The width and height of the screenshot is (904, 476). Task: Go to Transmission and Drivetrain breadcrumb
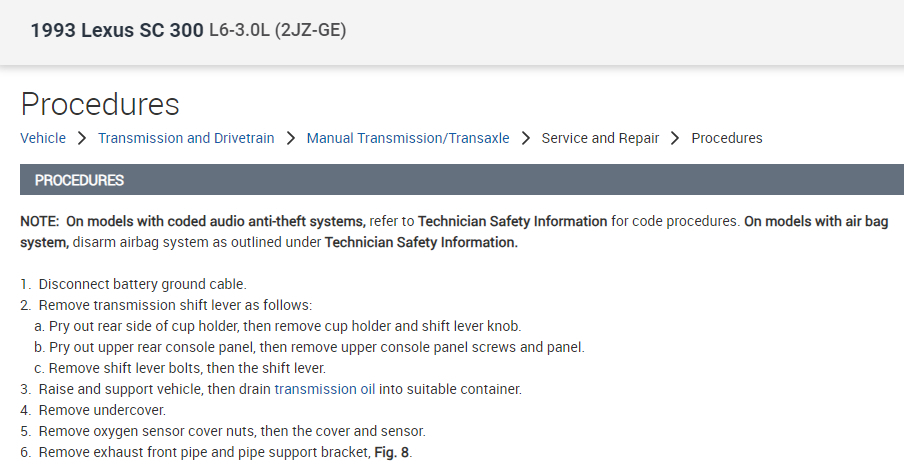[186, 138]
